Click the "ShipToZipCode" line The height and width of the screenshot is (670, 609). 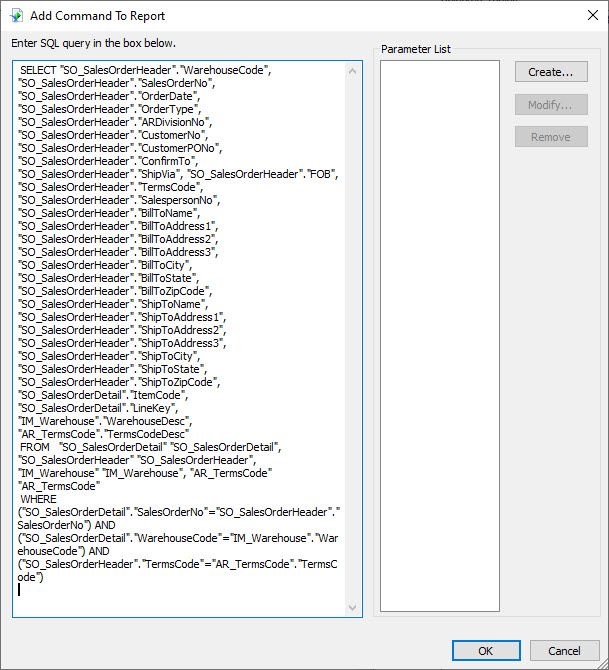point(119,382)
